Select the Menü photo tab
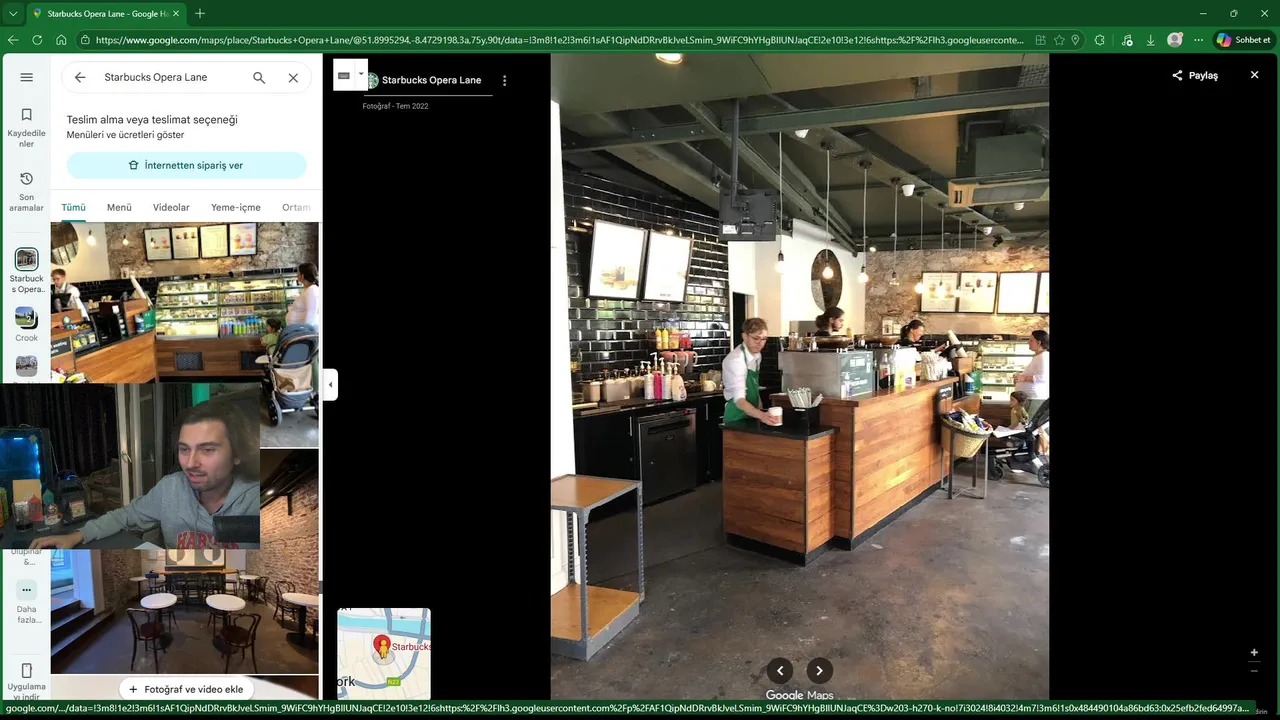1280x720 pixels. [119, 207]
